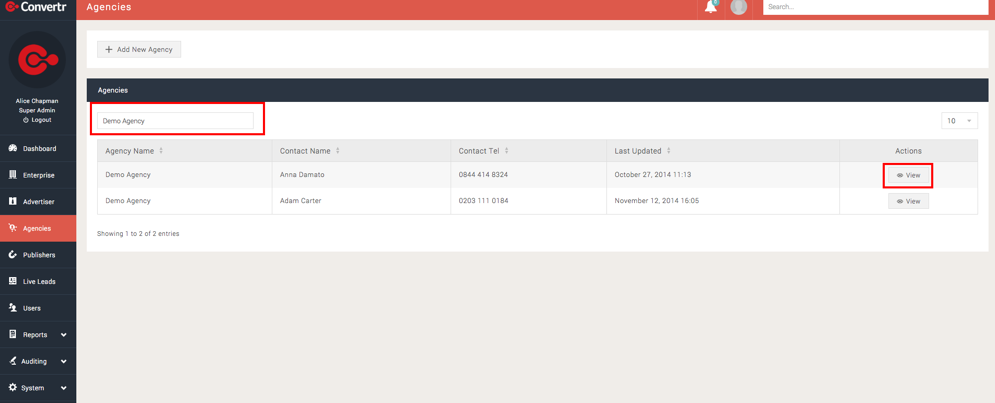This screenshot has width=995, height=403.
Task: Navigate to Live Leads
Action: pos(38,281)
